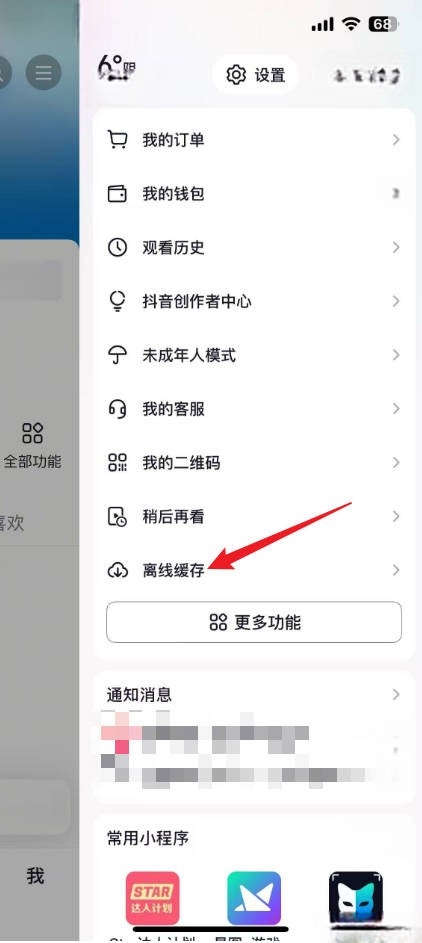Viewport: 422px width, 943px height.
Task: Select the 观看历史 menu entry
Action: 254,247
